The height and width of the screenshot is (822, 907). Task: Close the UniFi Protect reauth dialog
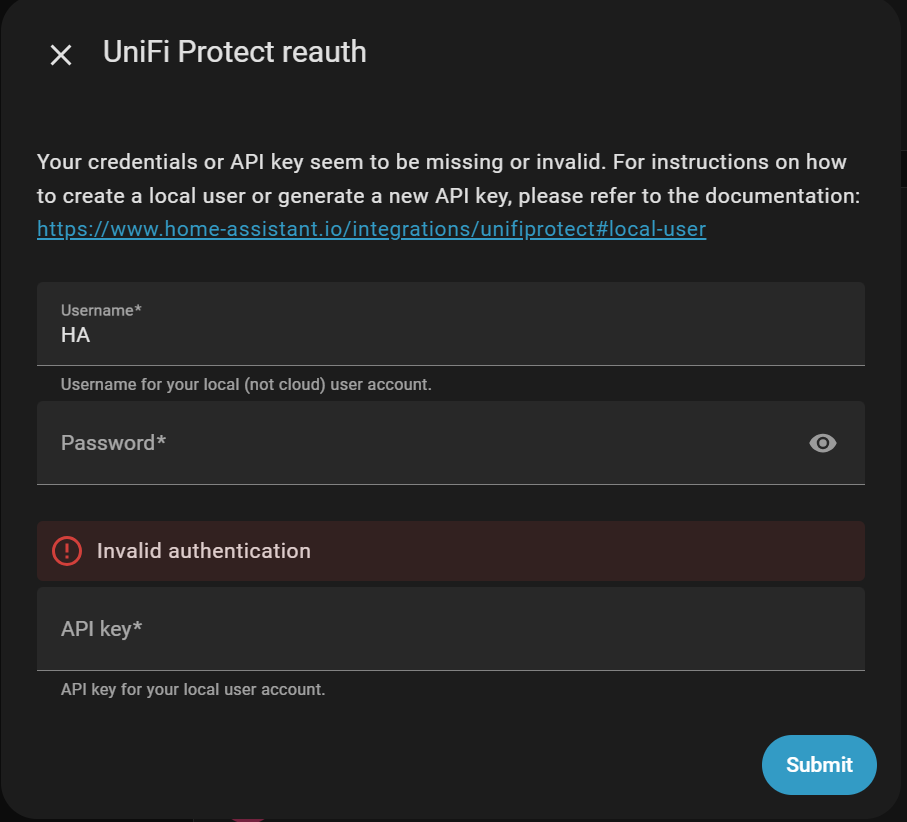[x=61, y=55]
